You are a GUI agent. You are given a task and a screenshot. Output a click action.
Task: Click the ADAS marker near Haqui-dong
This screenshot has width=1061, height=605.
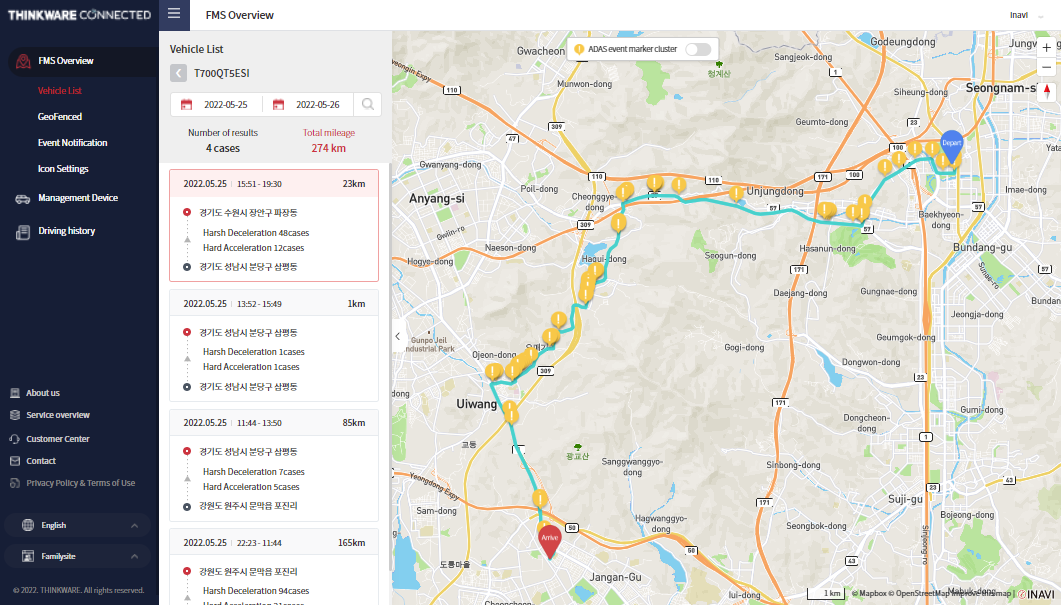595,271
